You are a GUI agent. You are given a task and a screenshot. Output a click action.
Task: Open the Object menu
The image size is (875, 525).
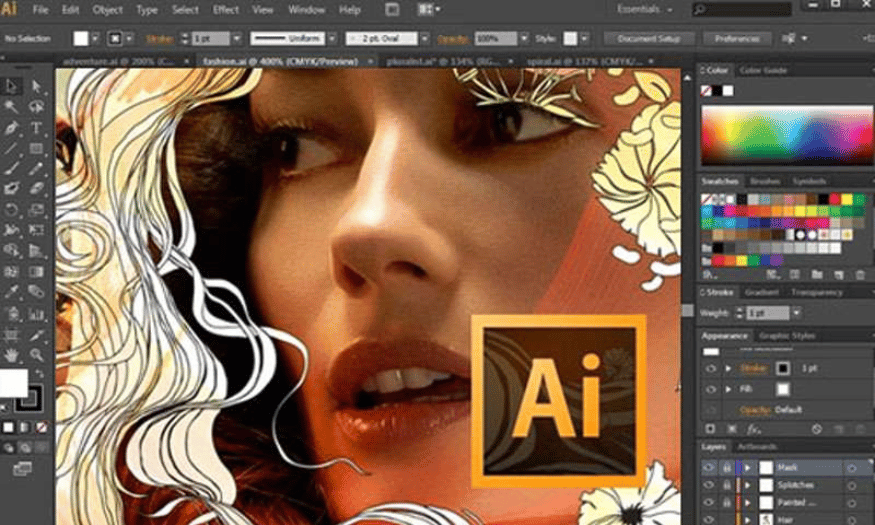click(x=107, y=9)
